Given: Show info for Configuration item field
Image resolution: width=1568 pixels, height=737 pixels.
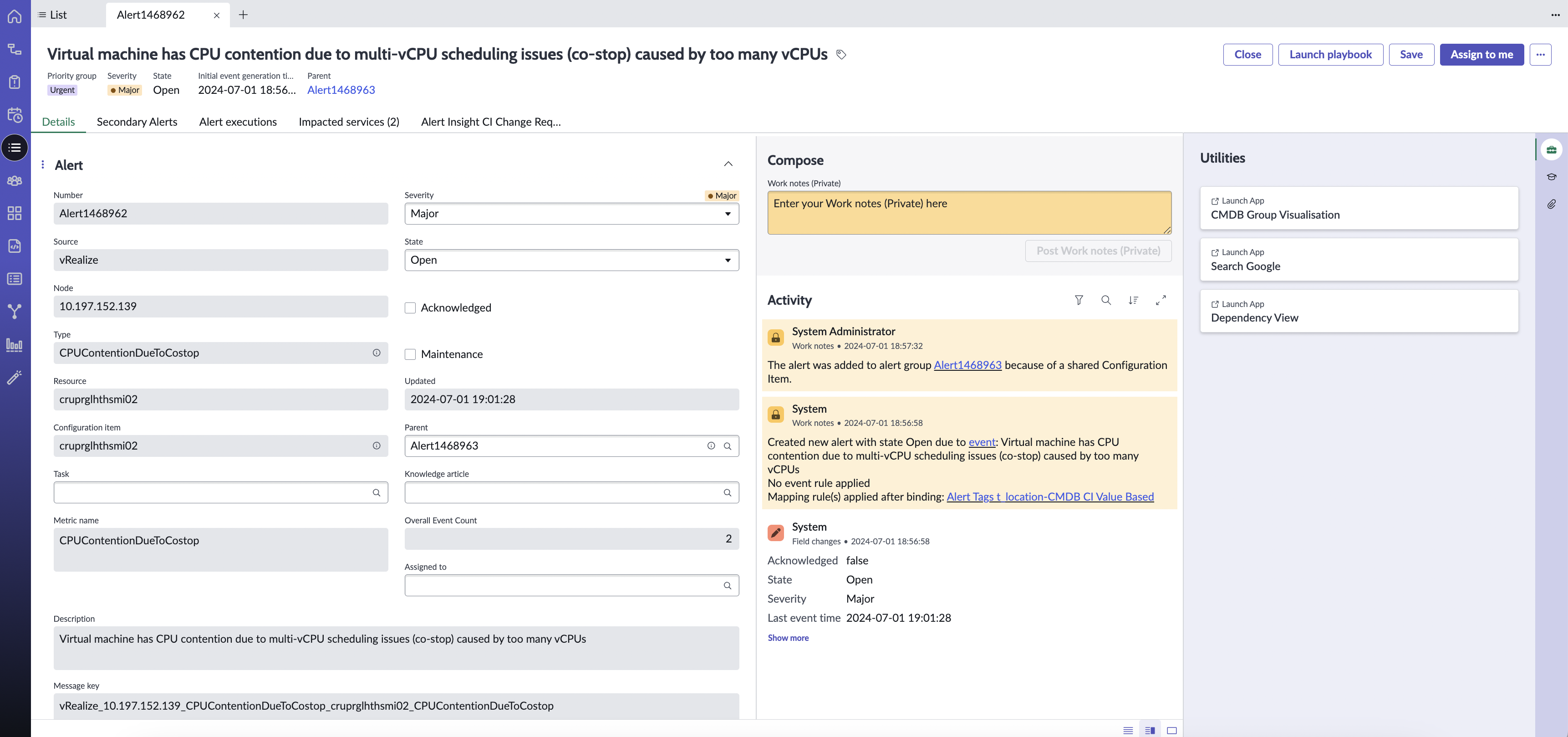Looking at the screenshot, I should 377,446.
